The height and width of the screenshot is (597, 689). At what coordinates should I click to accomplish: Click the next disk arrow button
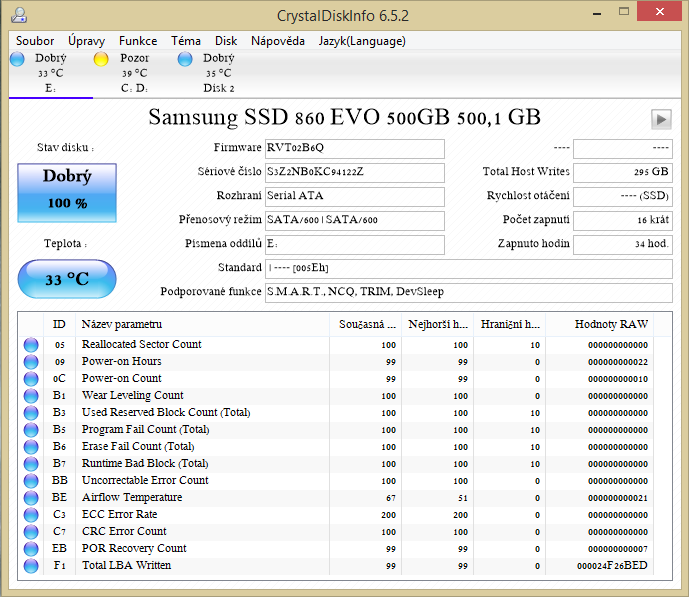pyautogui.click(x=660, y=119)
